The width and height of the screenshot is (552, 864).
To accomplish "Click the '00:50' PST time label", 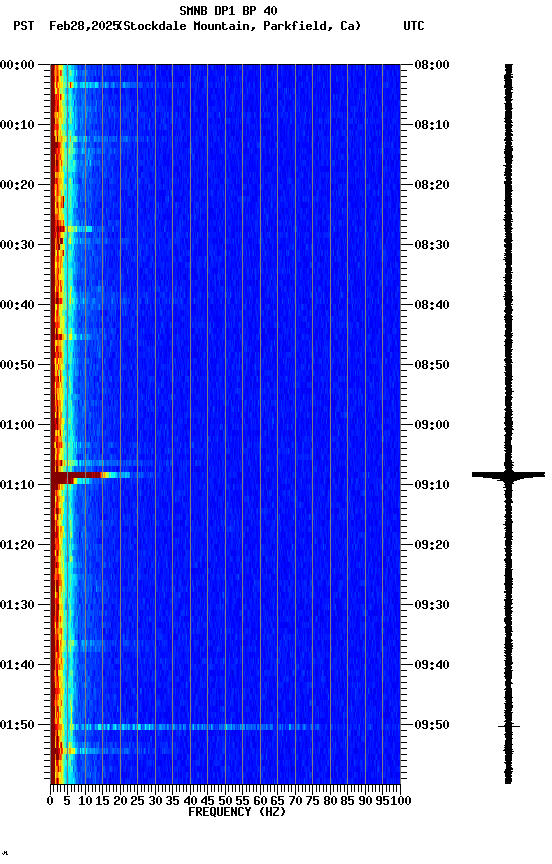I will [17, 365].
